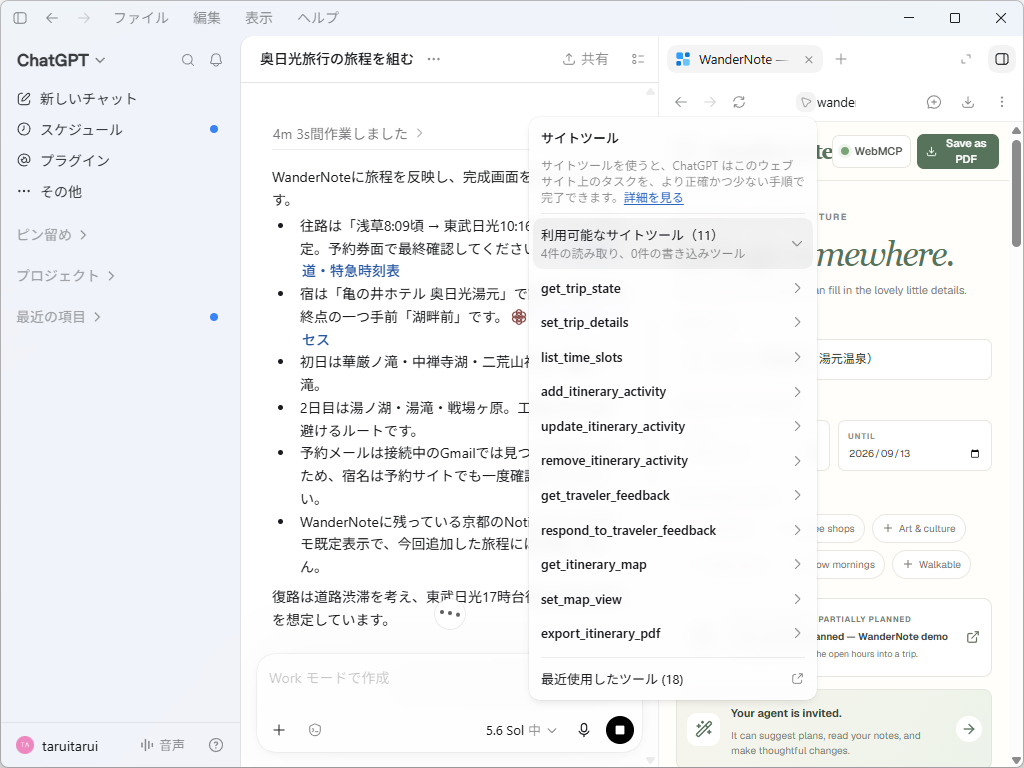Click the WebMCP status badge

click(x=871, y=151)
